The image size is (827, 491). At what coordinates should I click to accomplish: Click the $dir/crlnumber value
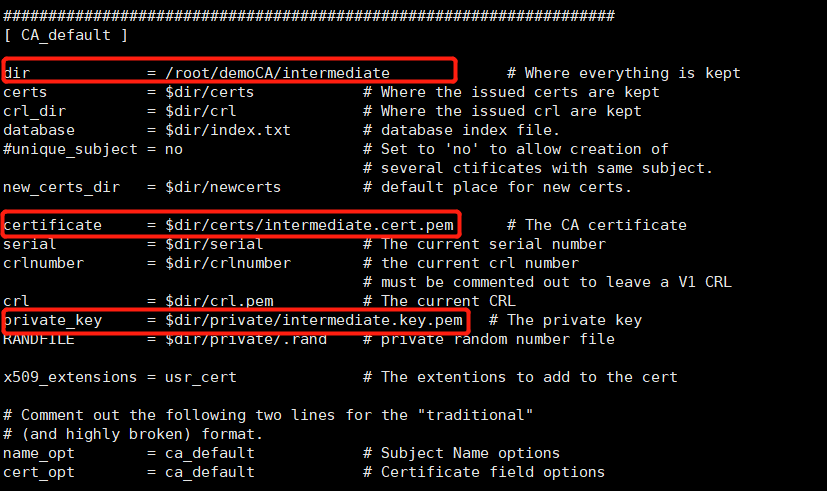pos(228,263)
